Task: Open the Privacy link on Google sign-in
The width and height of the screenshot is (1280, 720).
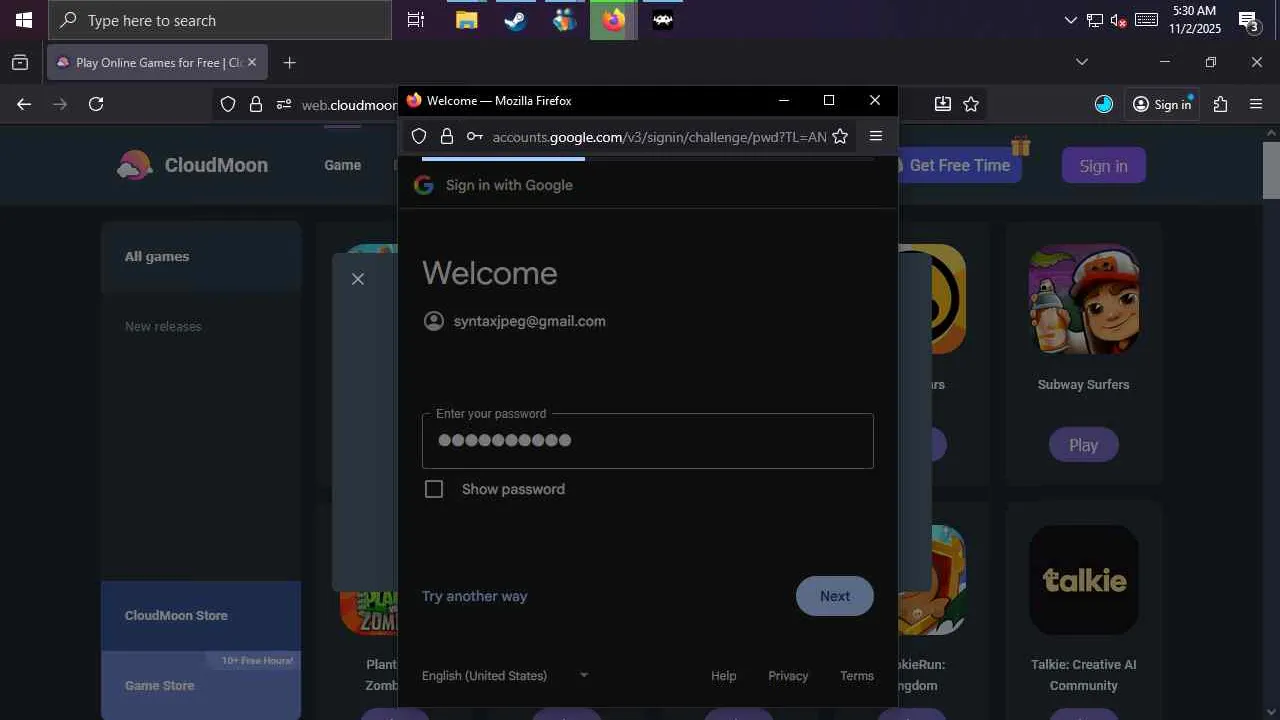Action: pos(788,676)
